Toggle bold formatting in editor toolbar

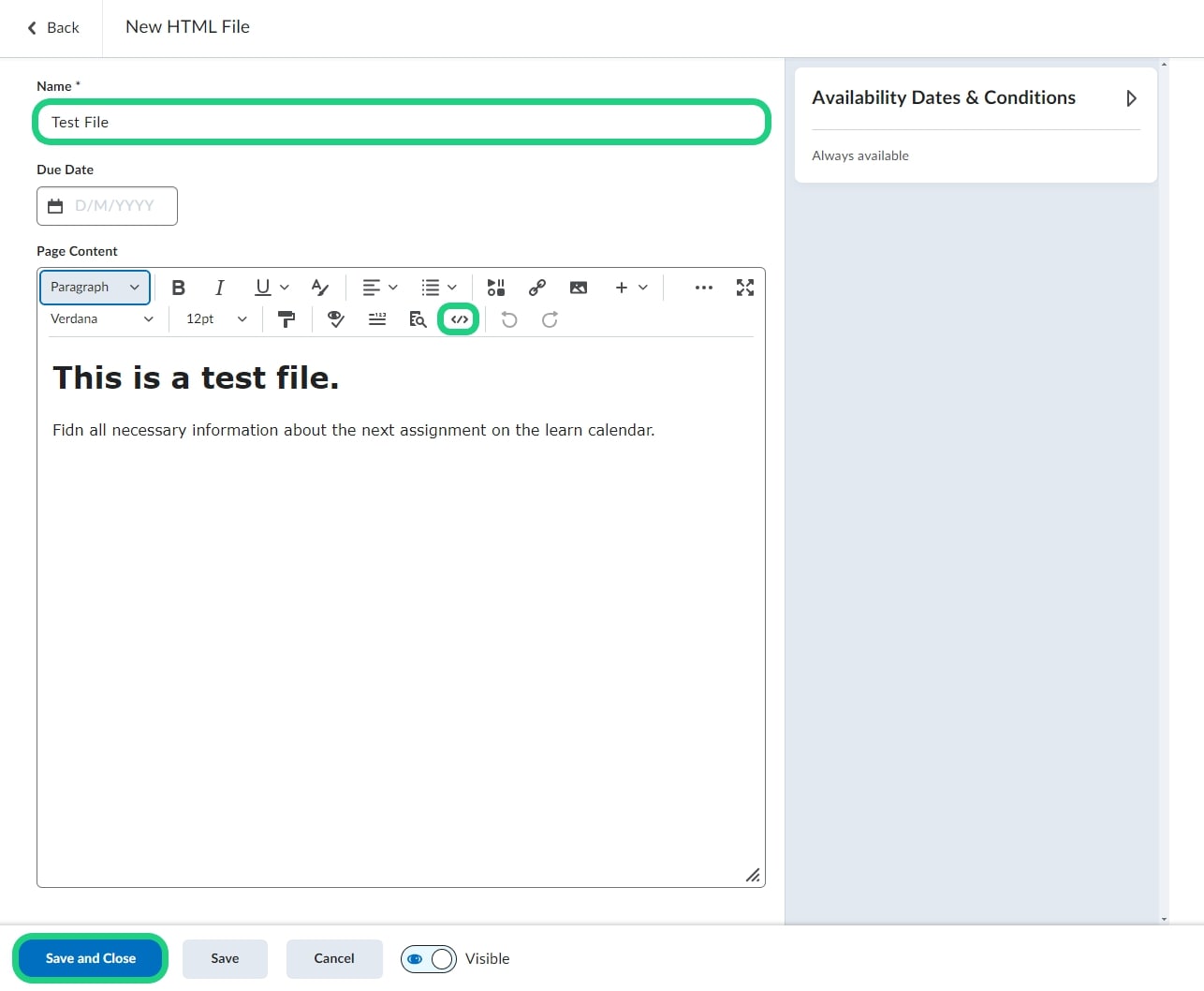[x=178, y=288]
